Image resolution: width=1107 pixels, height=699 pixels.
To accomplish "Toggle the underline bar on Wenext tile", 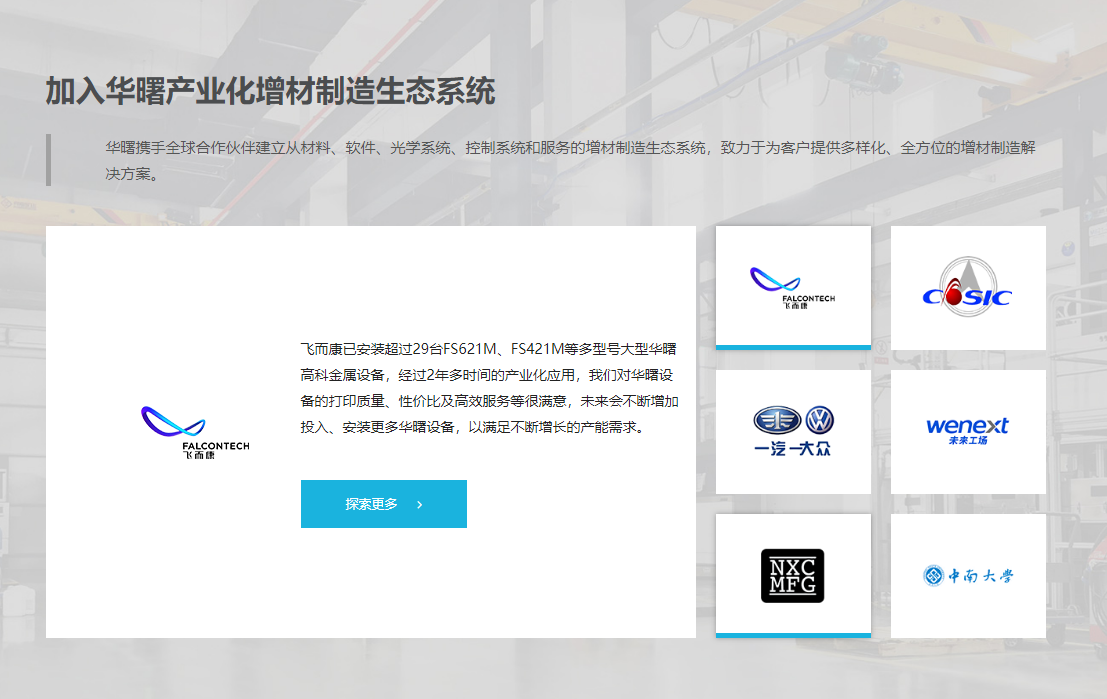I will click(x=966, y=491).
